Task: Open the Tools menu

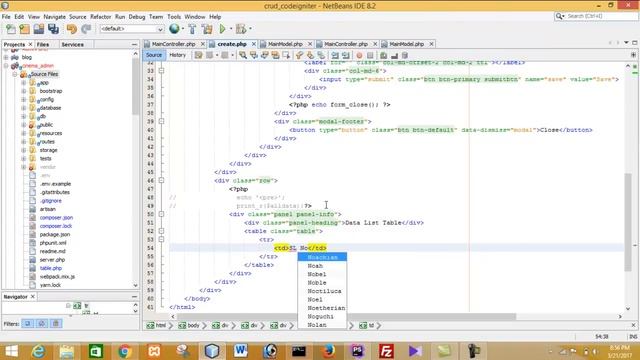Action: point(174,17)
